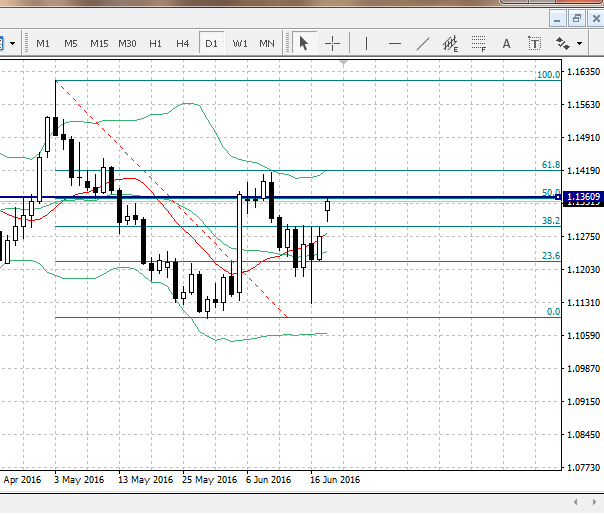The image size is (604, 514).
Task: Activate the crosshair tool
Action: click(x=332, y=44)
